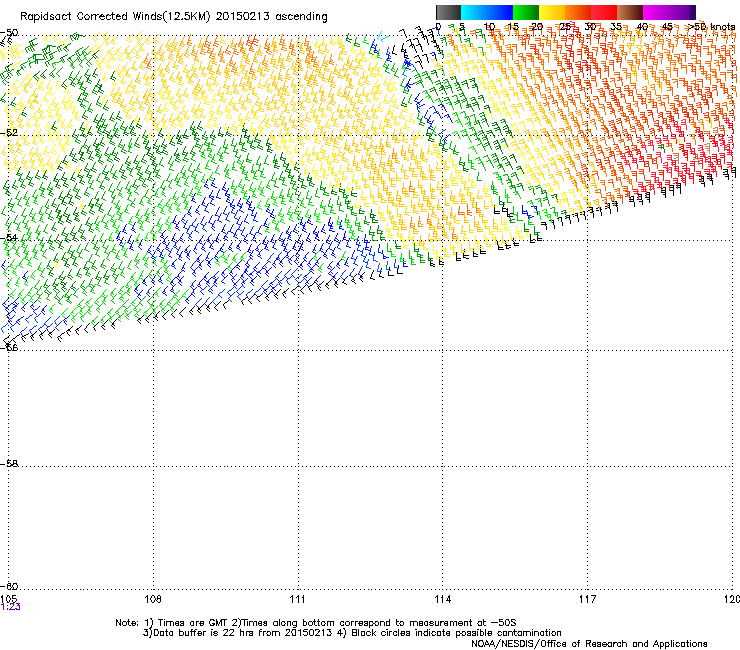The height and width of the screenshot is (650, 740).
Task: Click the blue 10-15 knots legend swatch
Action: click(500, 12)
